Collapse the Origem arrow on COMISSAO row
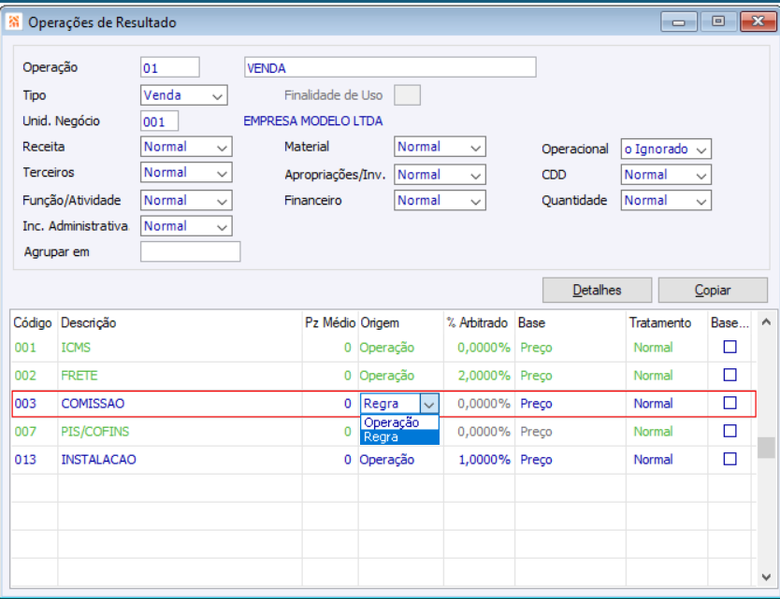 [429, 403]
